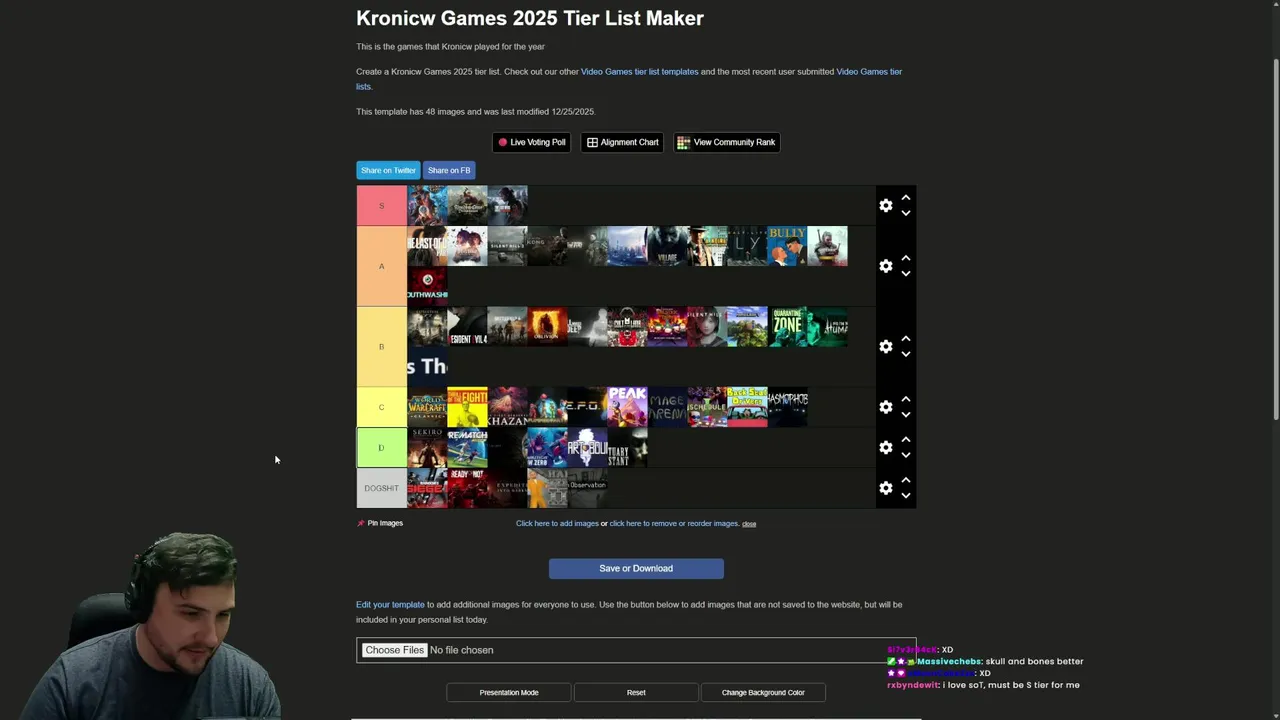Select the World of Warcraft Classic thumbnail
Viewport: 1280px width, 720px height.
tap(427, 407)
